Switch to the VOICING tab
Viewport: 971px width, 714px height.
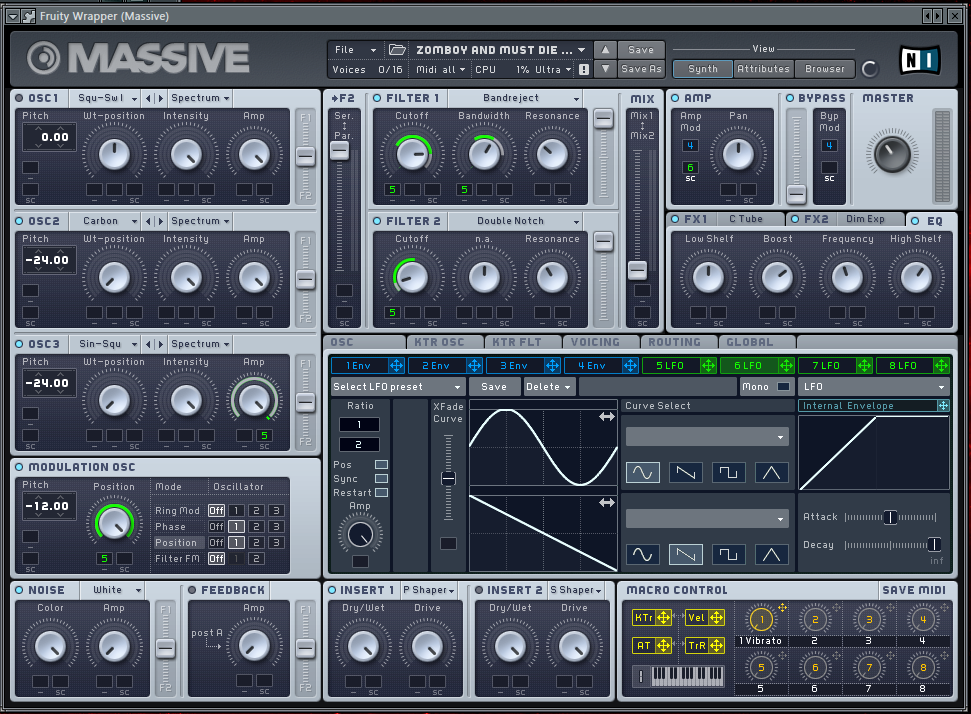595,342
